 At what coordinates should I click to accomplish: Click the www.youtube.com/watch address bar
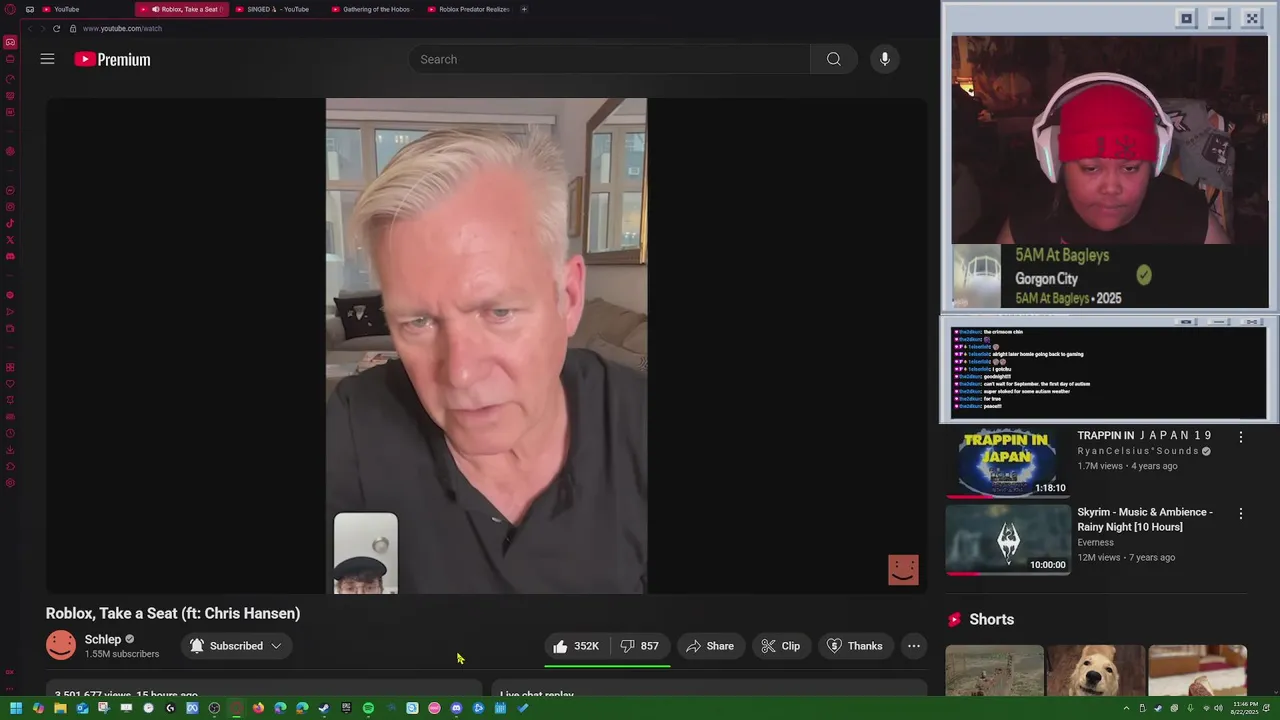tap(122, 28)
